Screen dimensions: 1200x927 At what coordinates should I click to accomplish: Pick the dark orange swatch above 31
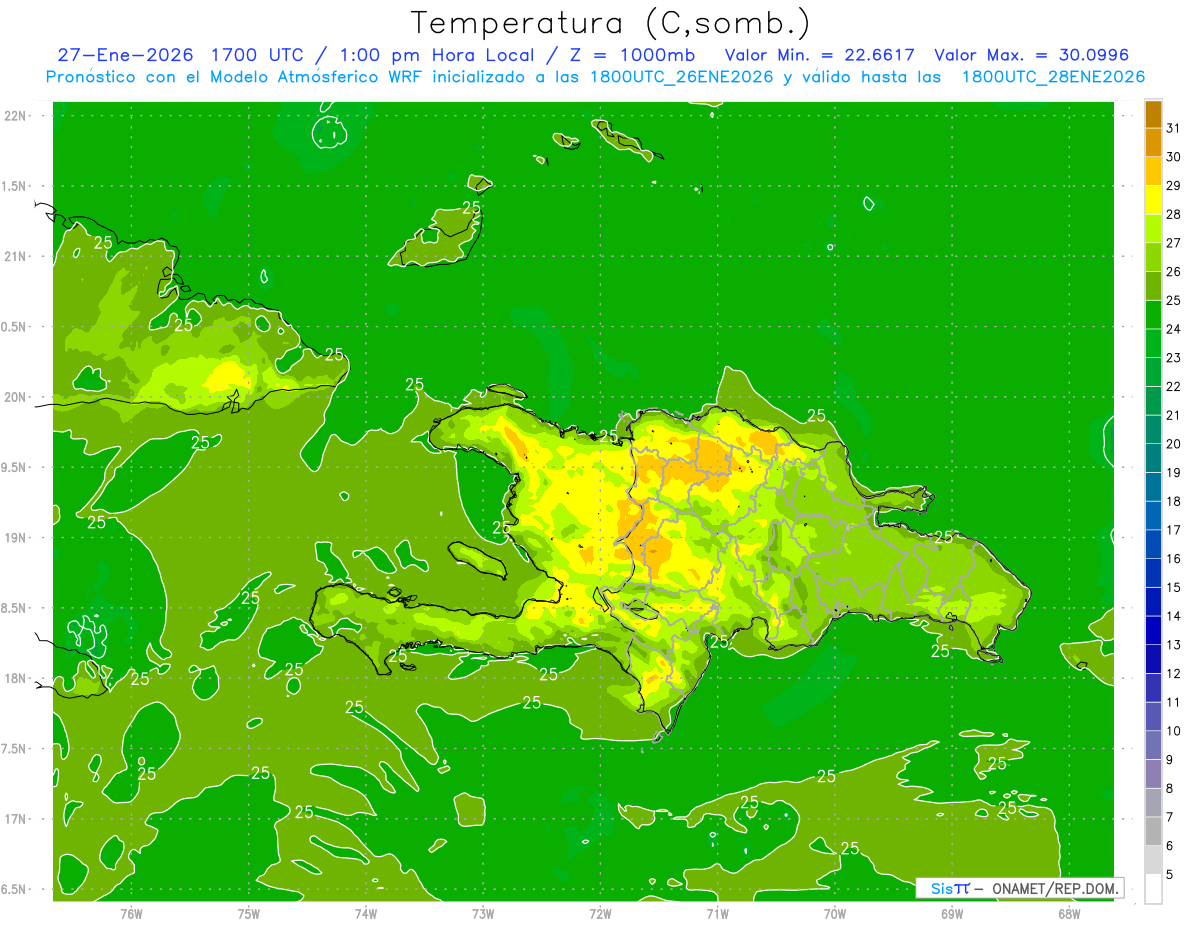[1153, 114]
